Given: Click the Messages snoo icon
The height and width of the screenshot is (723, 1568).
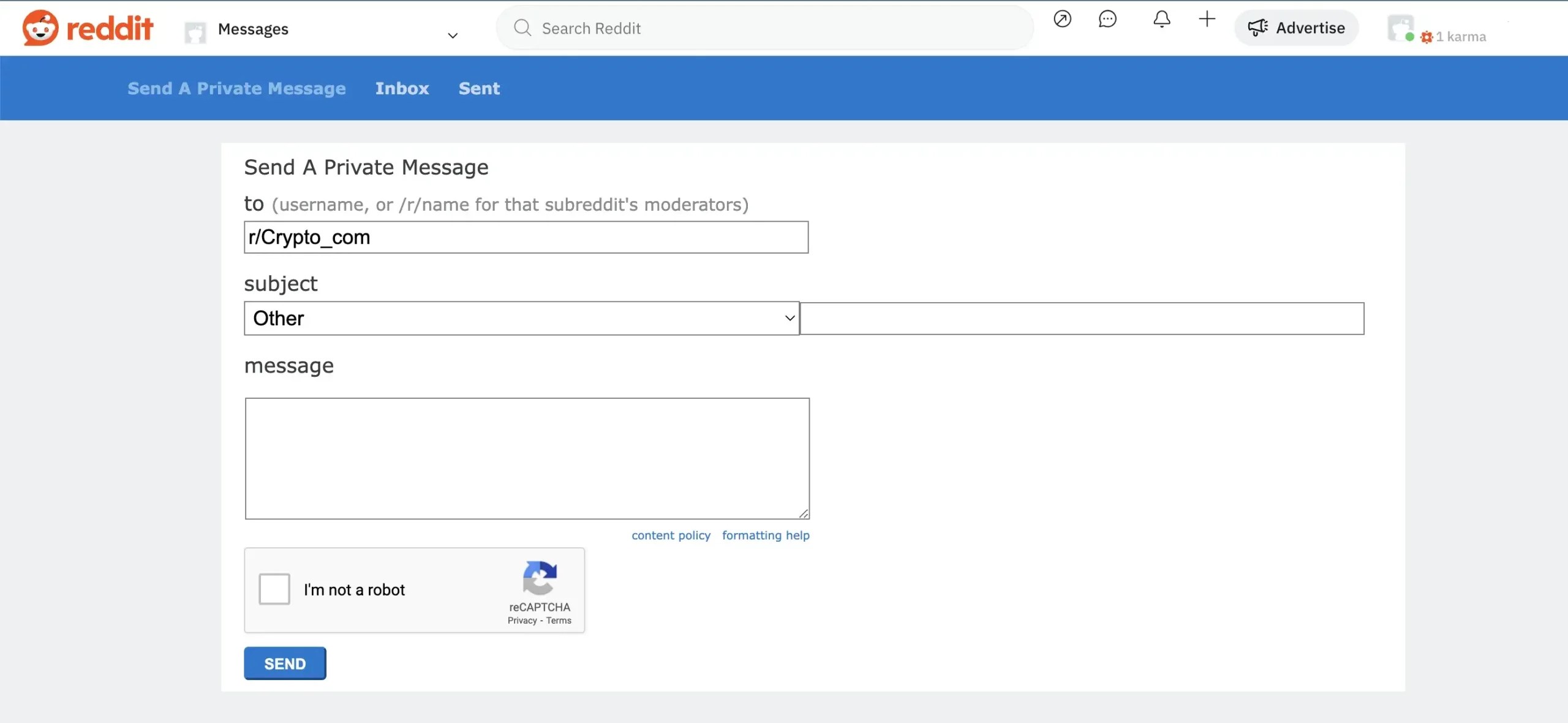Looking at the screenshot, I should [195, 32].
